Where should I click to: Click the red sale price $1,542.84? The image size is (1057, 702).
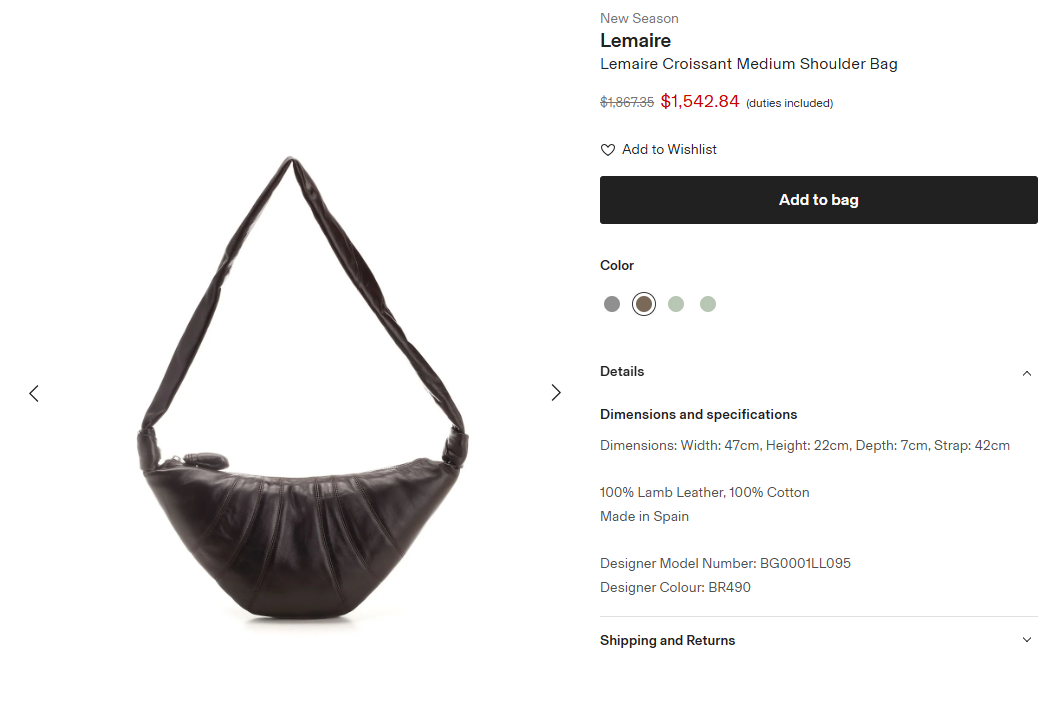pos(700,101)
